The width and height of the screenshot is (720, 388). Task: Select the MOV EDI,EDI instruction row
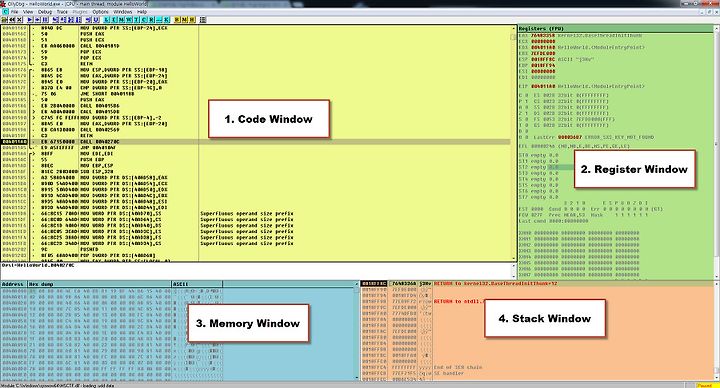[x=255, y=154]
